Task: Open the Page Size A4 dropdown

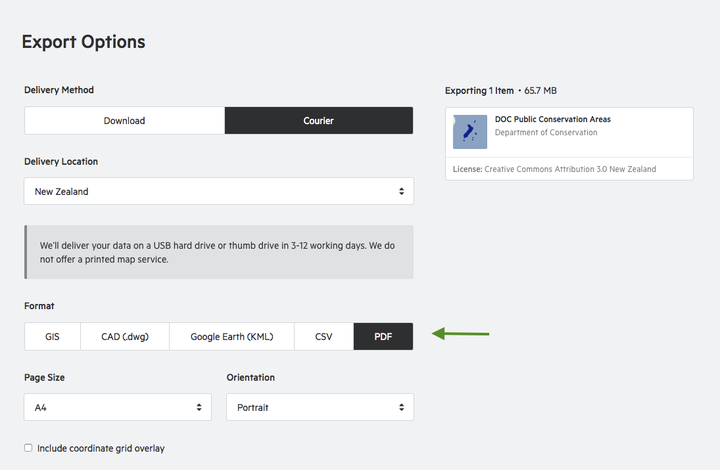Action: click(118, 407)
